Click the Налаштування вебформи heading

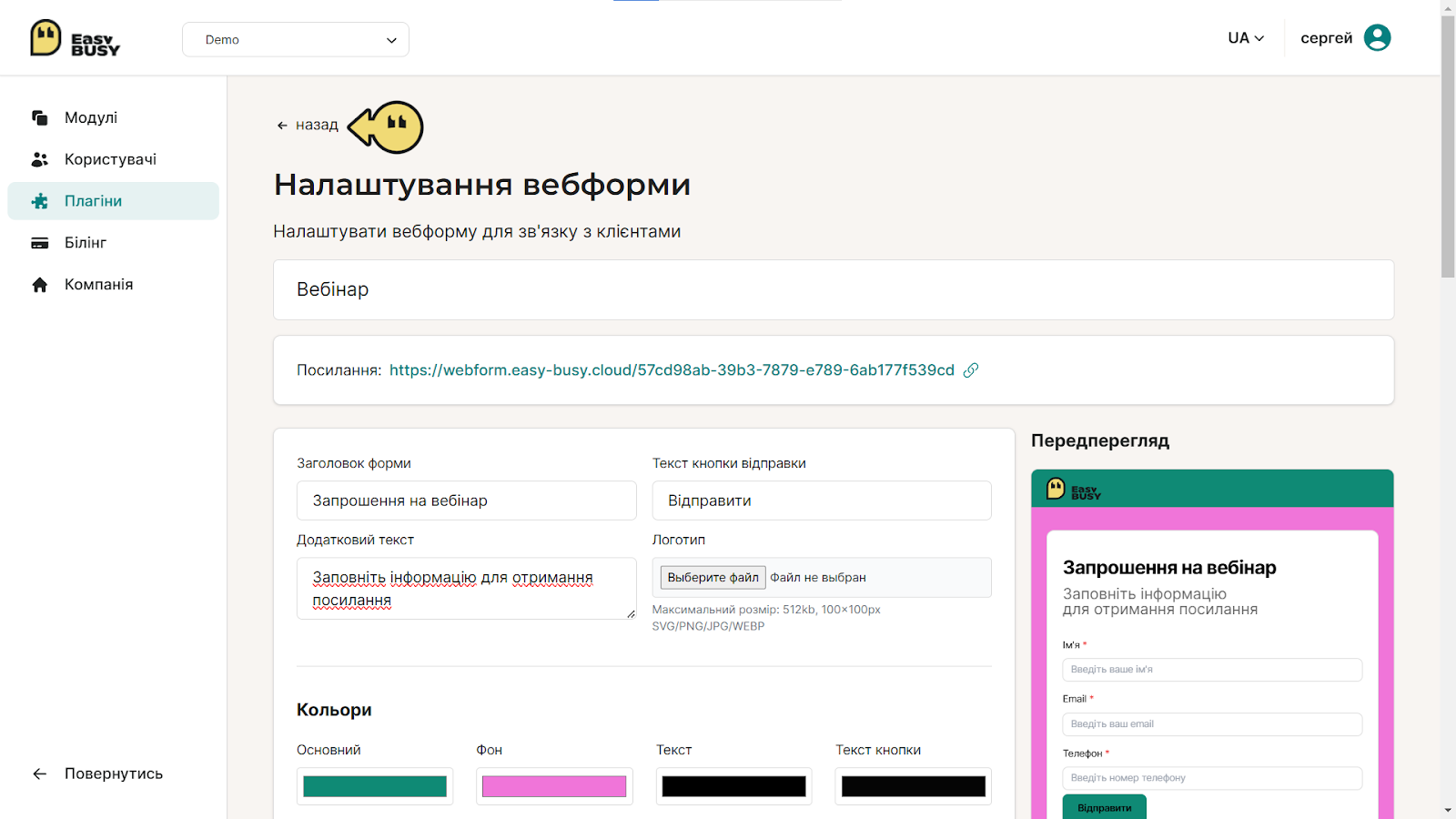482,185
